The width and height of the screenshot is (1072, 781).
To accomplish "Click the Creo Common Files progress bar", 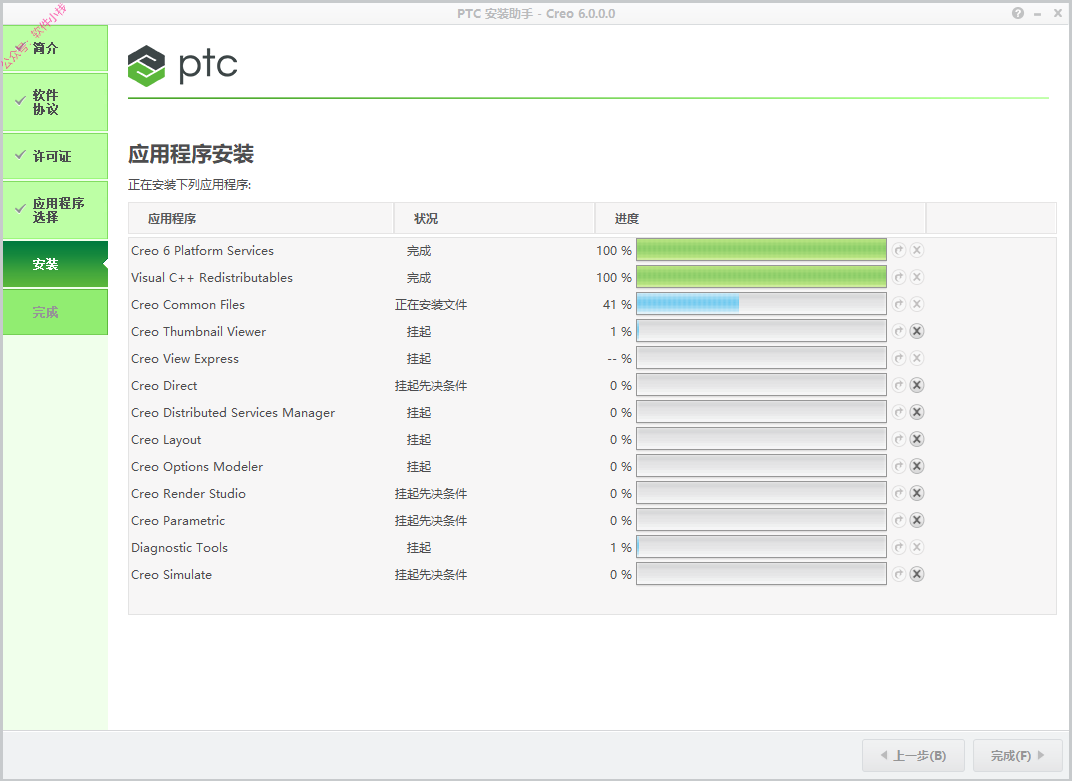I will click(x=761, y=304).
